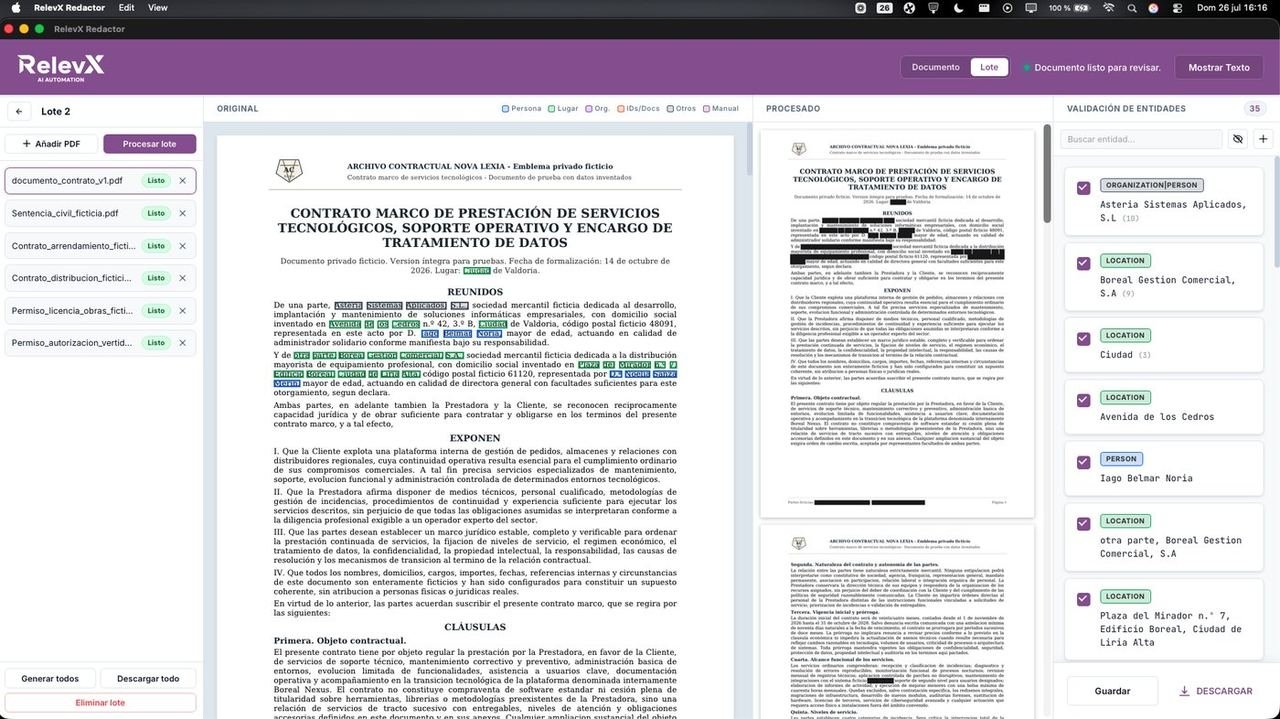Click Descargar todo button
Screen dimensions: 1280x719
pos(148,679)
